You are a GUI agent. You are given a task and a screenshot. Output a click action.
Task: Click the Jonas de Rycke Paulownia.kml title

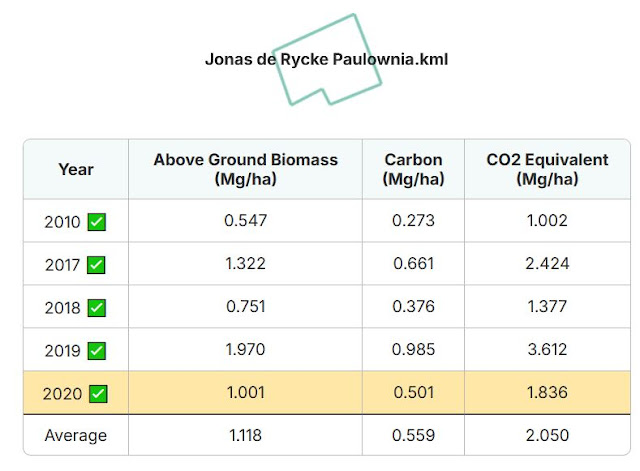point(327,59)
